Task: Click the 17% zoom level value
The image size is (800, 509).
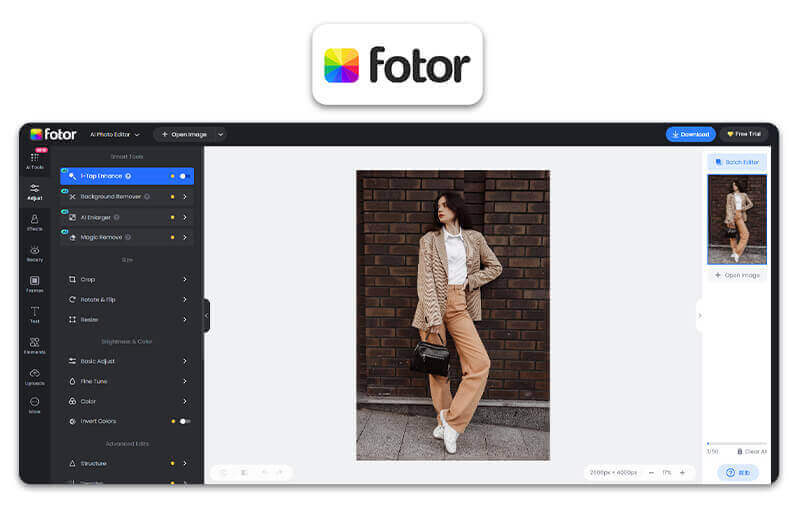Action: [666, 473]
